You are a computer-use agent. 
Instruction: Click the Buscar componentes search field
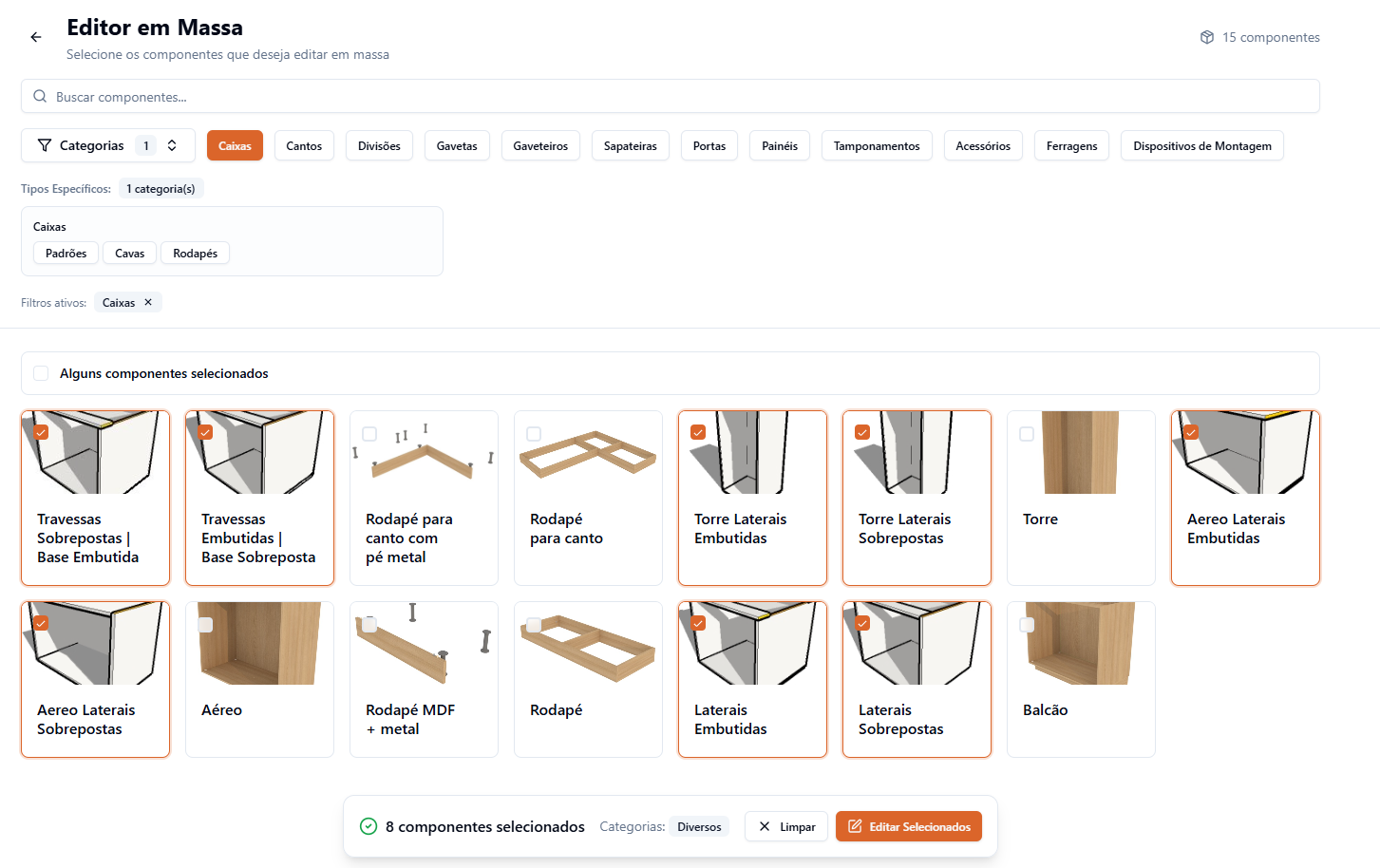(x=671, y=96)
